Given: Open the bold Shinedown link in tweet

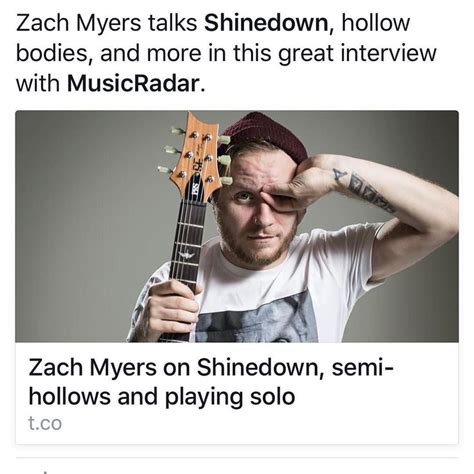Looking at the screenshot, I should [x=268, y=24].
